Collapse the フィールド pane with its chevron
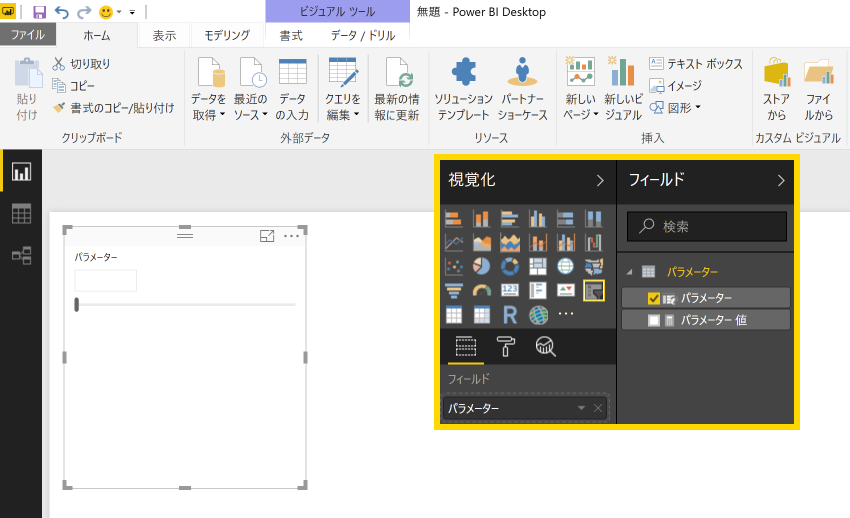 [x=781, y=180]
